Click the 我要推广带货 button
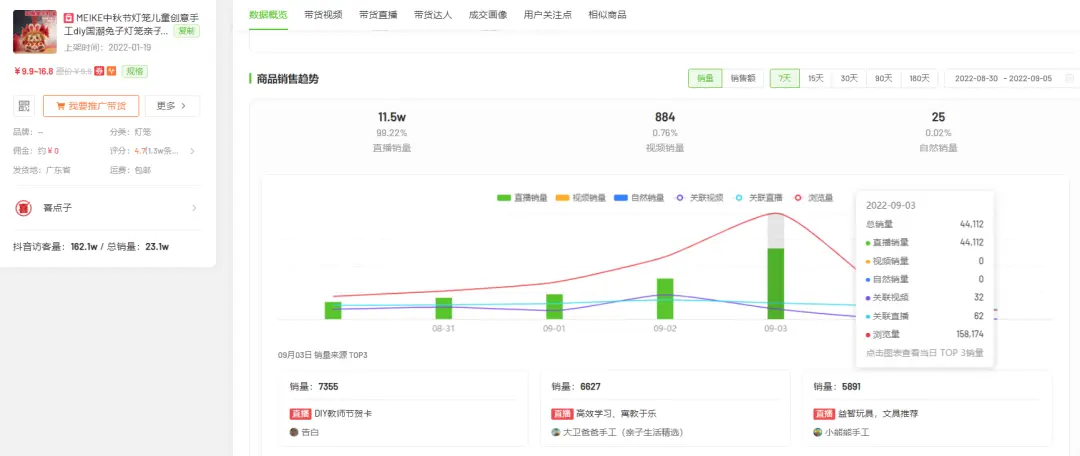The image size is (1080, 456). click(91, 106)
